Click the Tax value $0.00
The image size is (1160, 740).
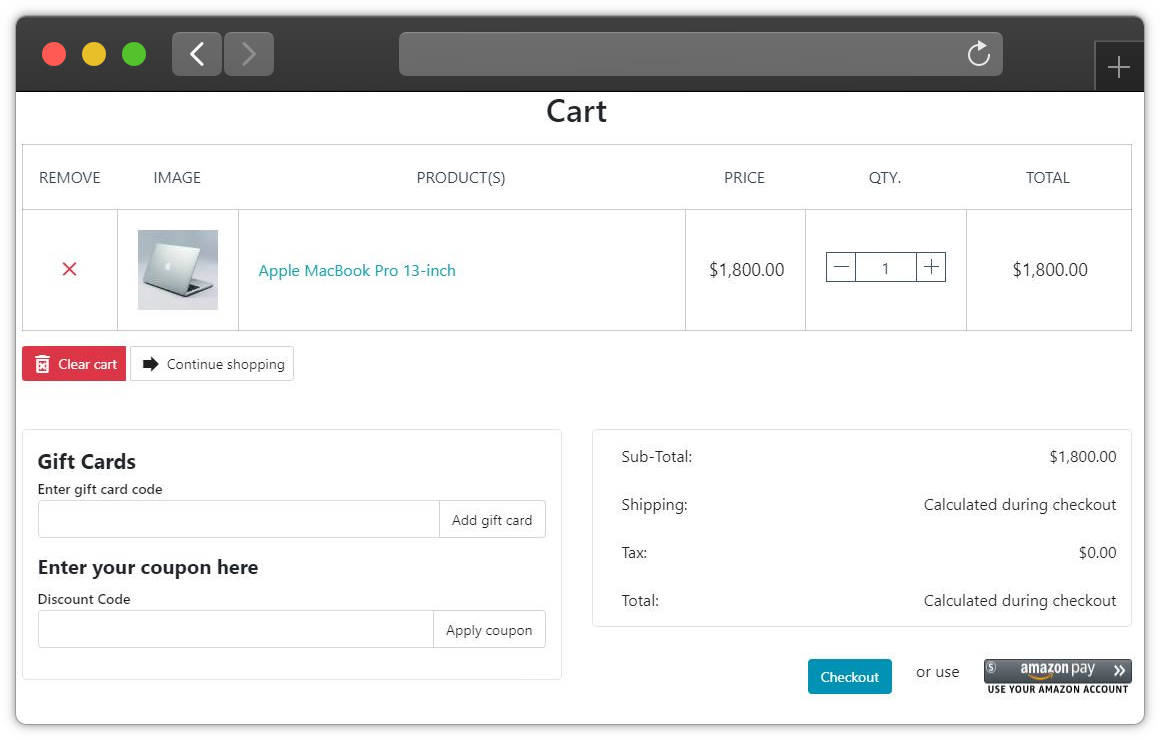[x=1098, y=553]
